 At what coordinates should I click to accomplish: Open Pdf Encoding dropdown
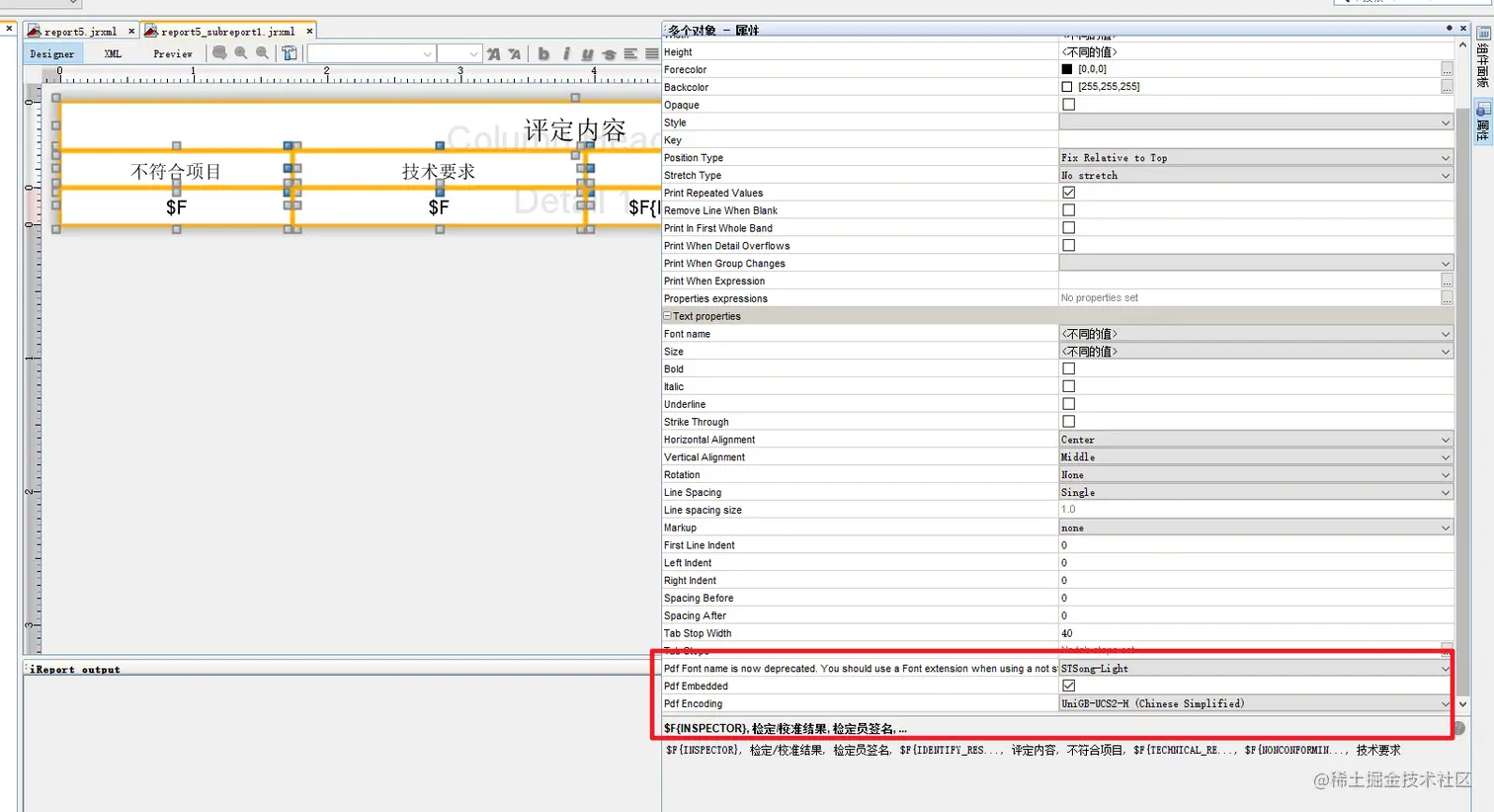1256,703
